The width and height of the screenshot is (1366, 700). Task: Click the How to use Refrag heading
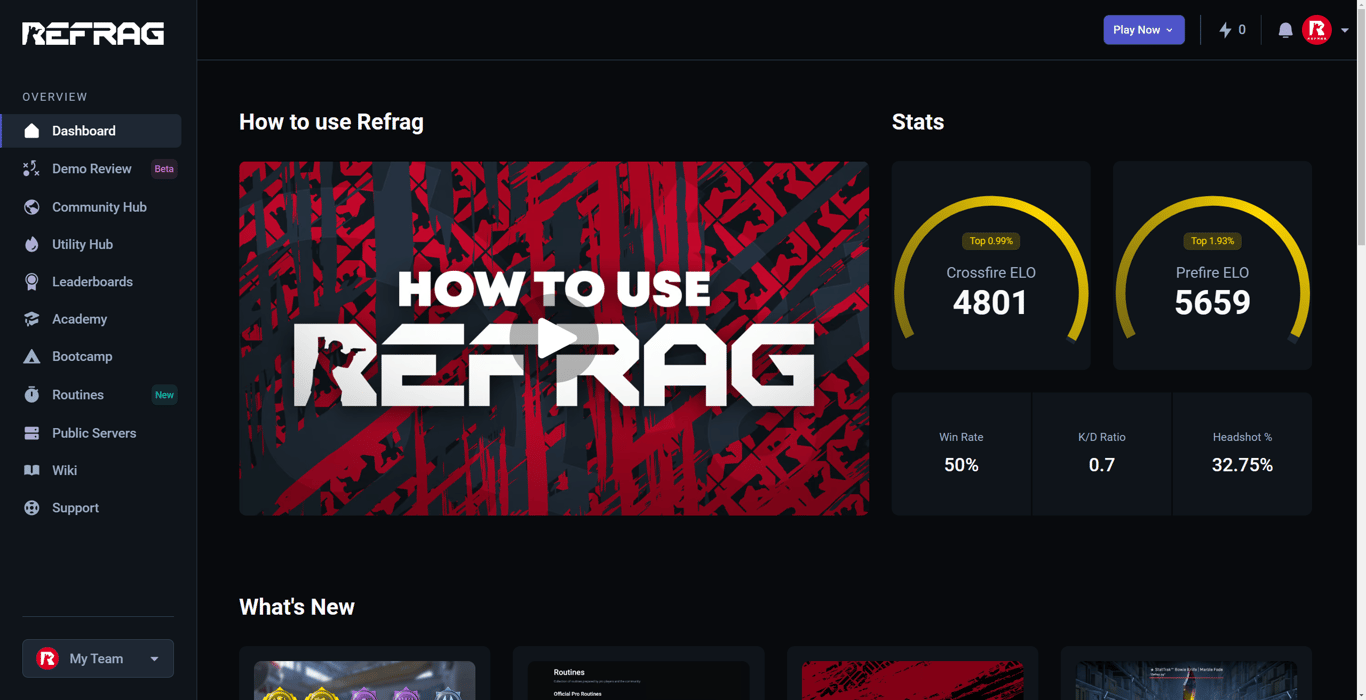[331, 122]
